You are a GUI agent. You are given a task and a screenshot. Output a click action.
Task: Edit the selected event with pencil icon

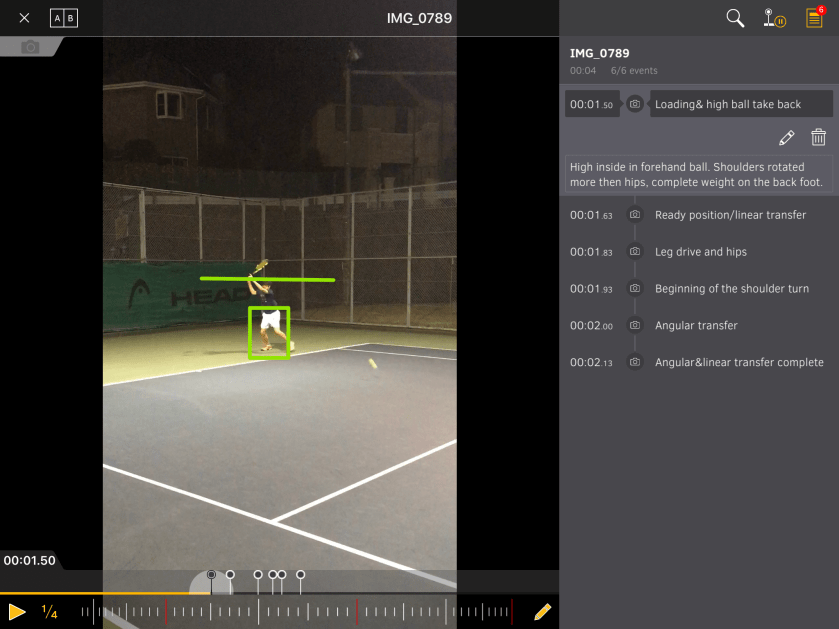click(x=787, y=138)
